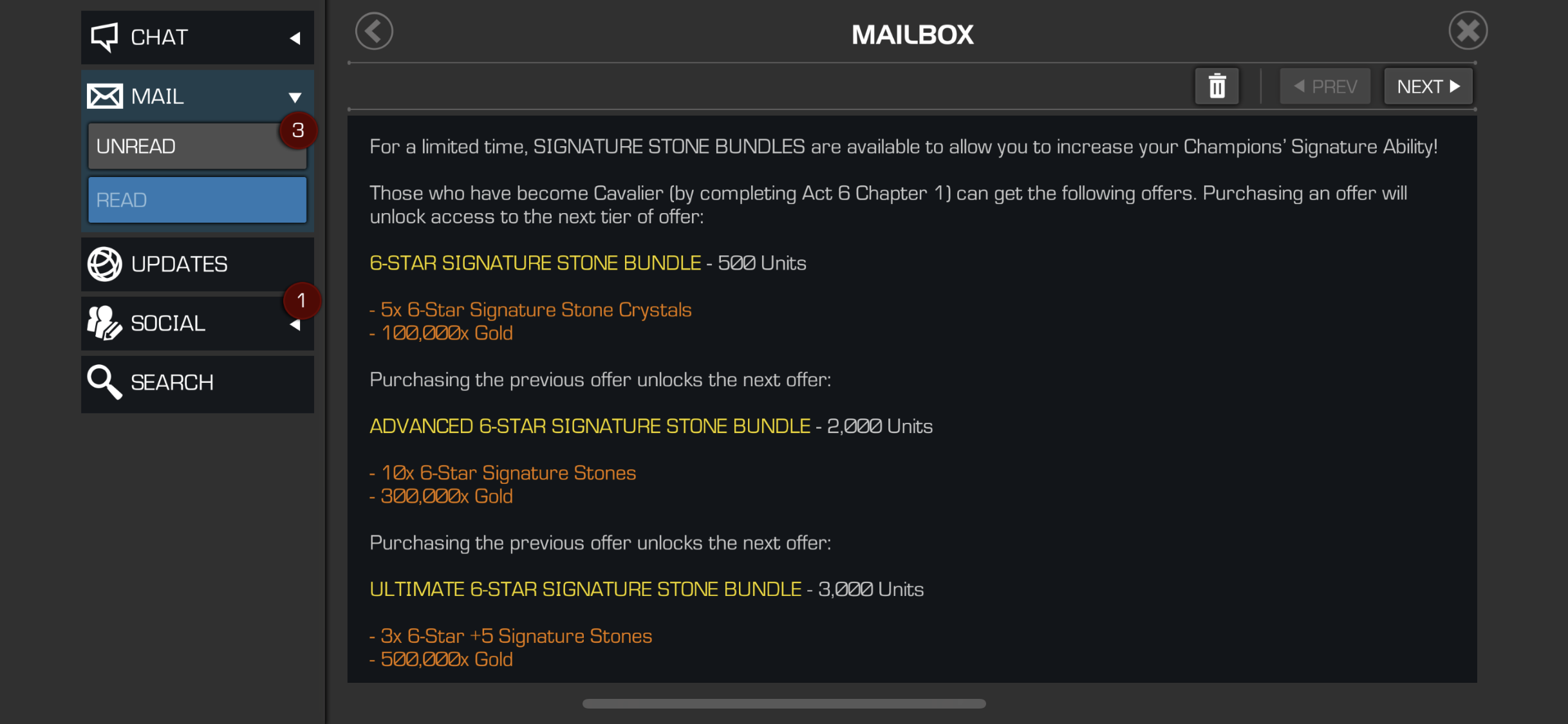Click the Social notification badge showing 1
The image size is (1568, 724).
(x=301, y=301)
